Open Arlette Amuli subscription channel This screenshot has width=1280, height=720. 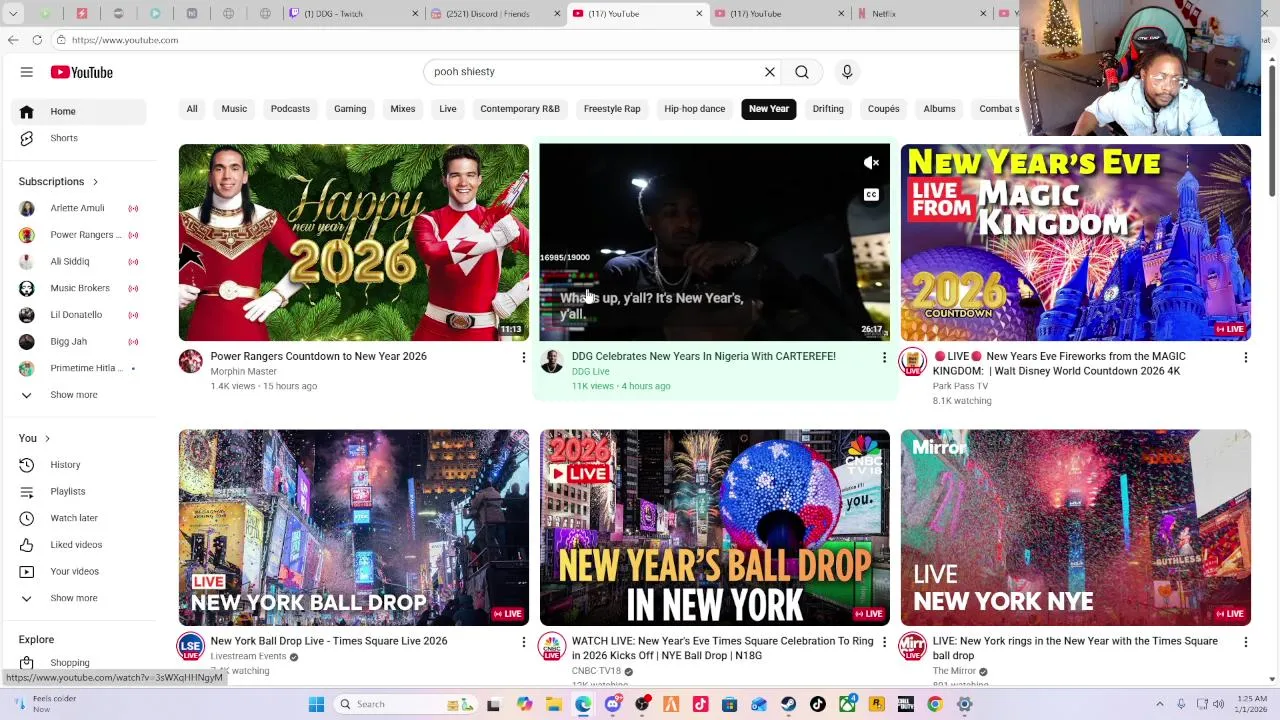click(80, 208)
